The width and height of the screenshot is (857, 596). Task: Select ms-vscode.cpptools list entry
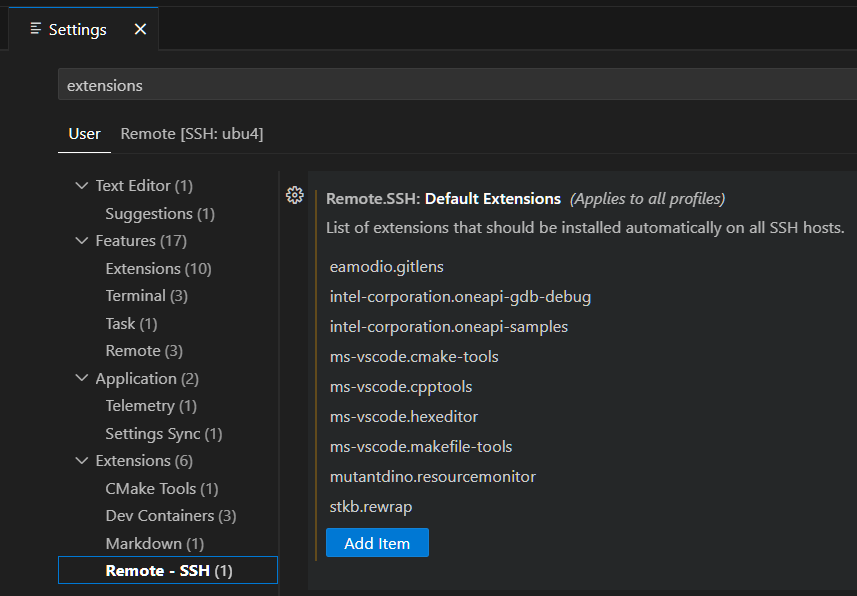[401, 387]
